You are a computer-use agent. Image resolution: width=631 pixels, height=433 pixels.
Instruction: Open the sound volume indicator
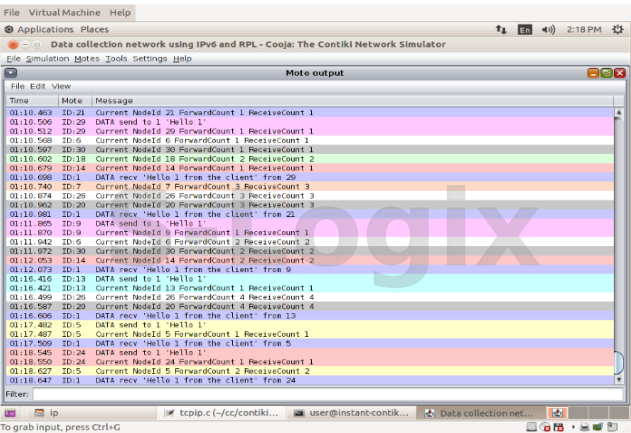point(548,29)
